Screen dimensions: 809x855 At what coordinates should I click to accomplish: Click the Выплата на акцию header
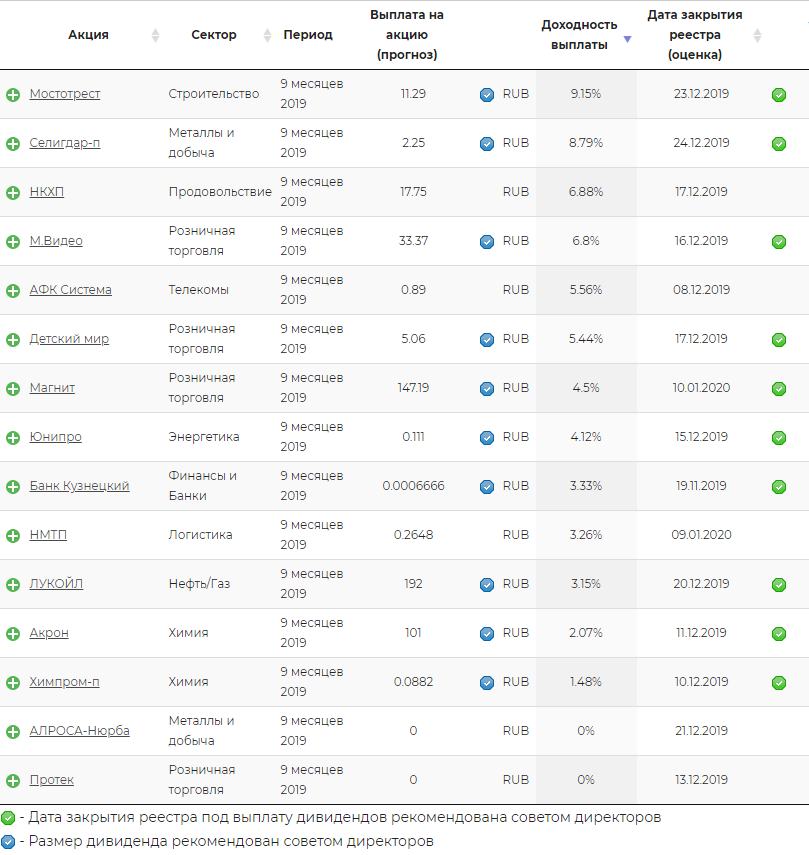[x=407, y=35]
